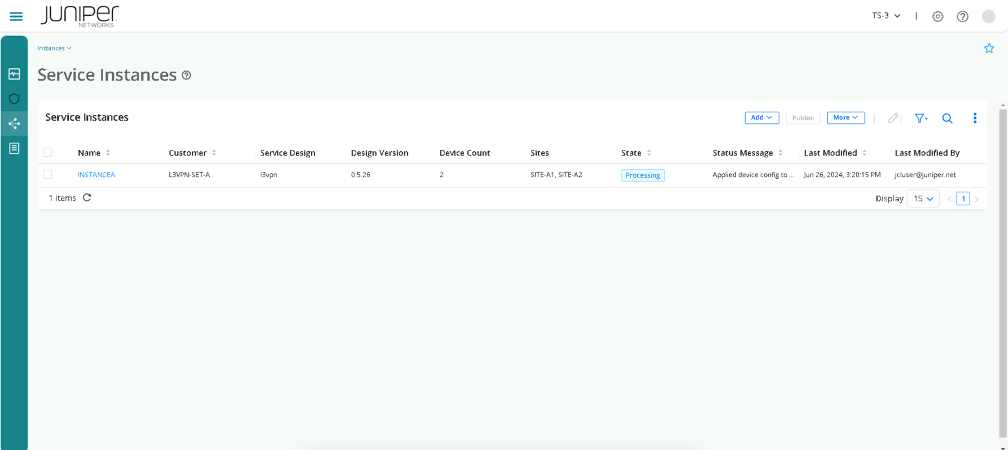The image size is (1008, 450).
Task: Click the Jun 26, 2024 last modified cell
Action: pyautogui.click(x=842, y=175)
